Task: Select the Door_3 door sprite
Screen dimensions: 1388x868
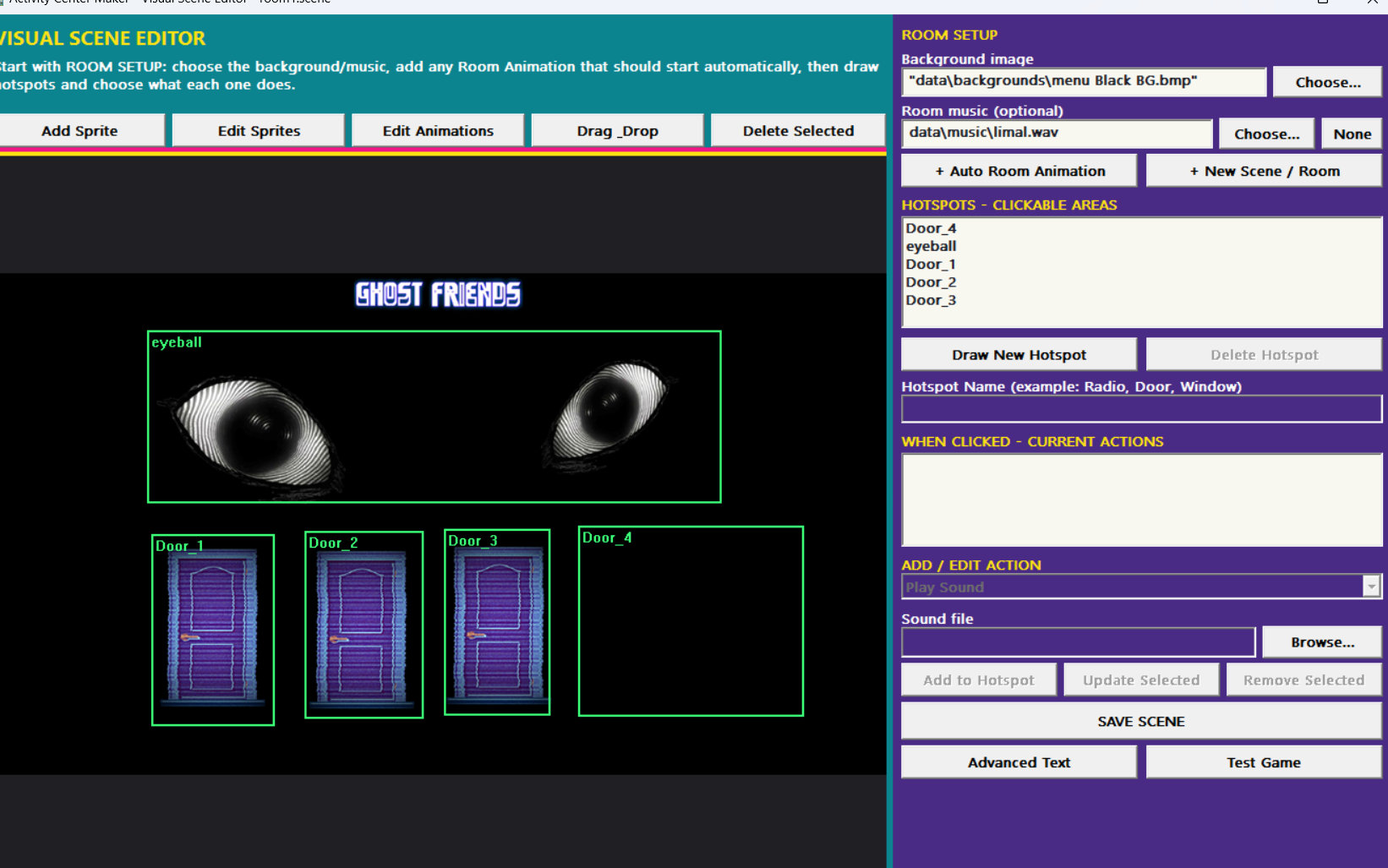Action: (x=497, y=623)
